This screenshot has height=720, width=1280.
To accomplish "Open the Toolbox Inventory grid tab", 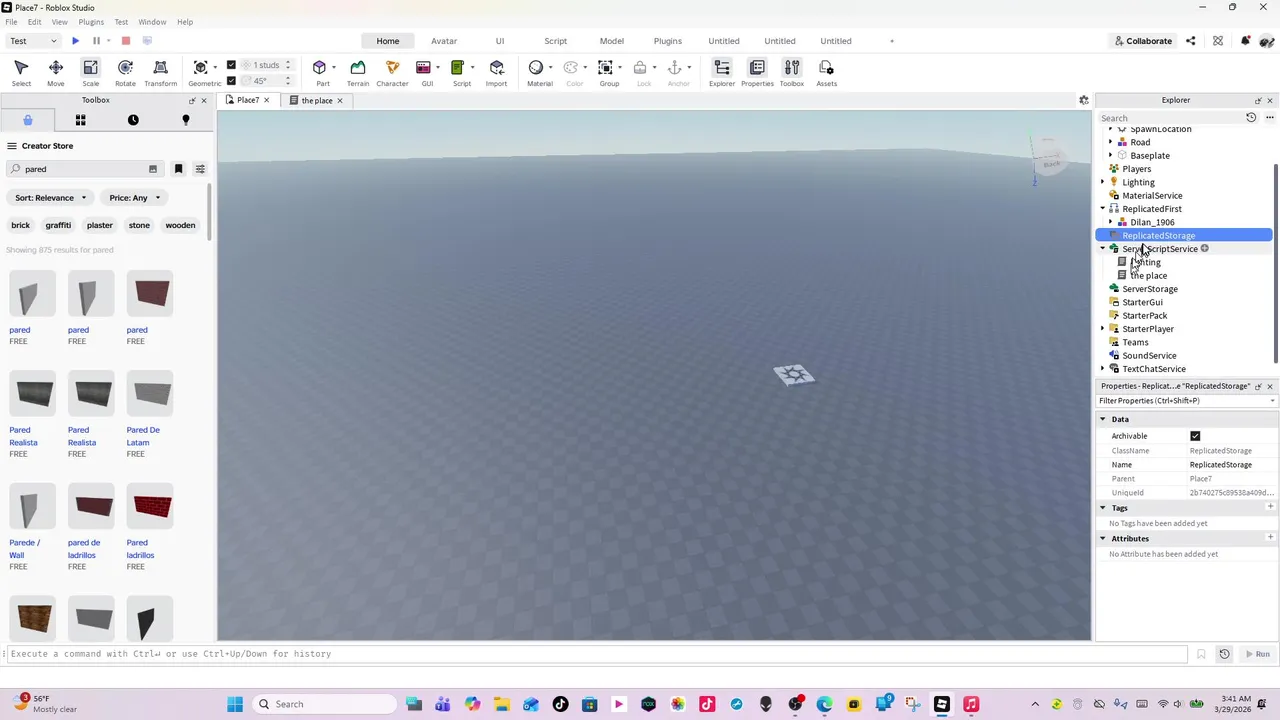I will coord(80,120).
